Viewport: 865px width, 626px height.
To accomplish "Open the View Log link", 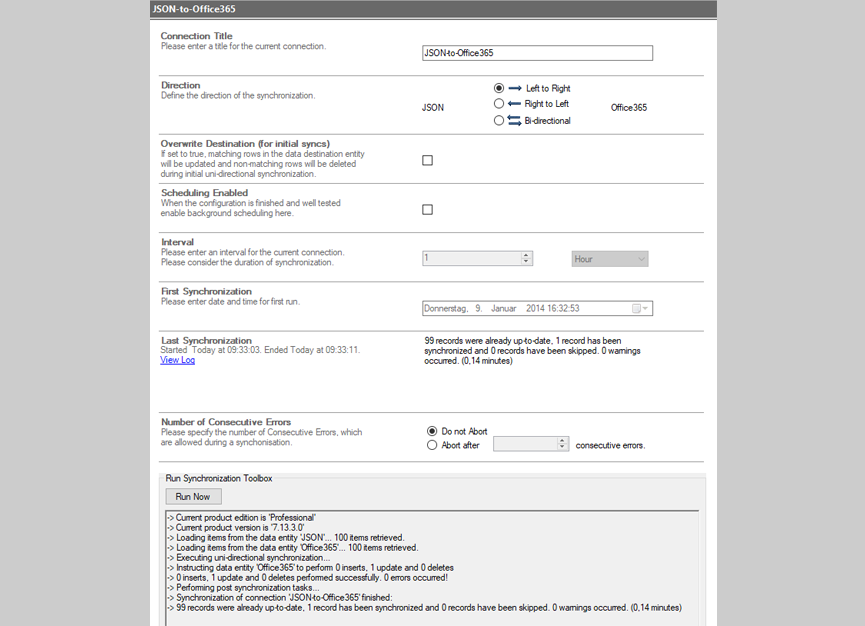I will 177,360.
